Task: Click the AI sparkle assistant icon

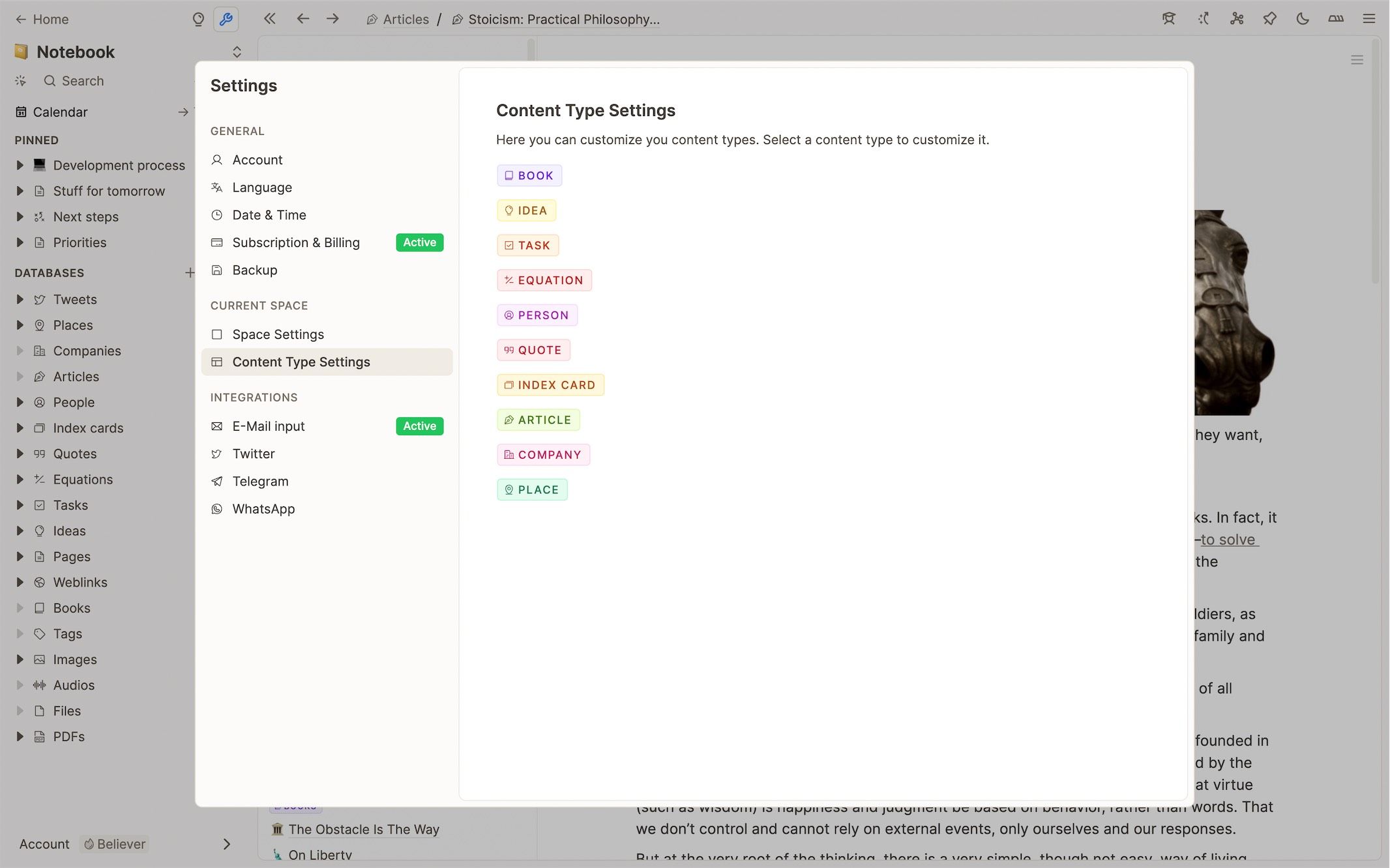Action: point(1204,19)
